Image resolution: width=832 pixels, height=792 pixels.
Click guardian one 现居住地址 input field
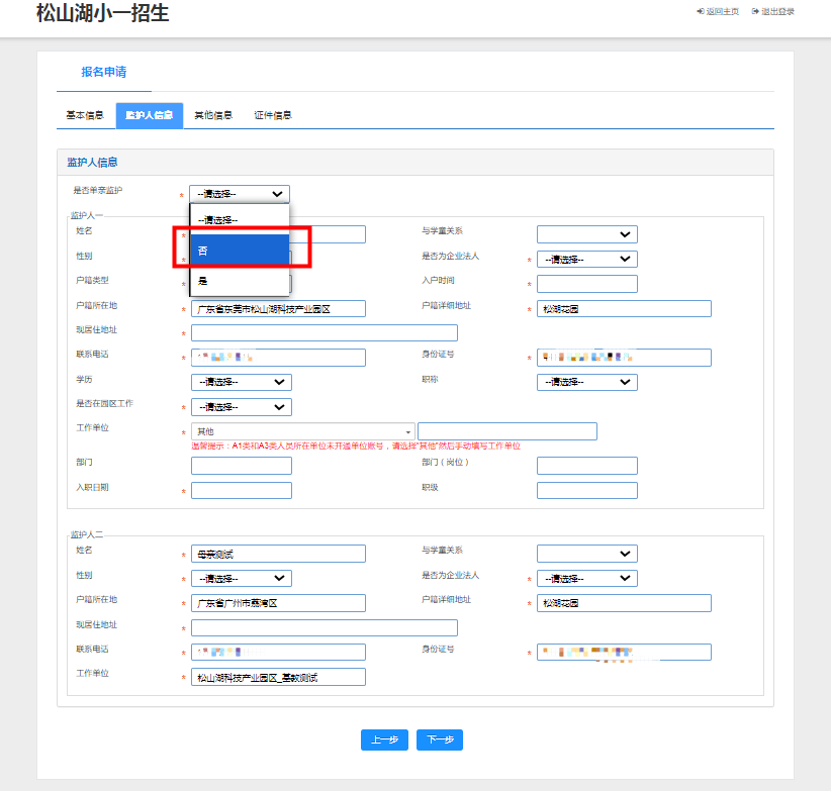click(x=324, y=333)
